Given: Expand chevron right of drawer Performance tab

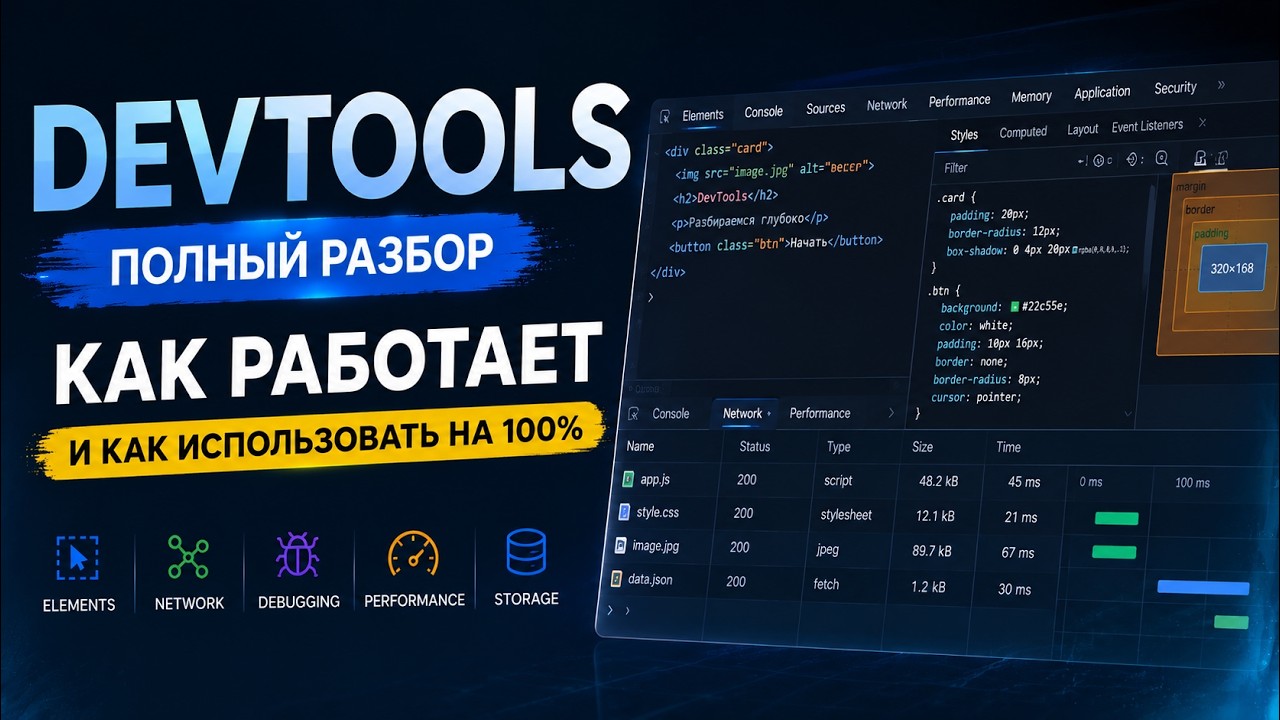Looking at the screenshot, I should click(891, 413).
